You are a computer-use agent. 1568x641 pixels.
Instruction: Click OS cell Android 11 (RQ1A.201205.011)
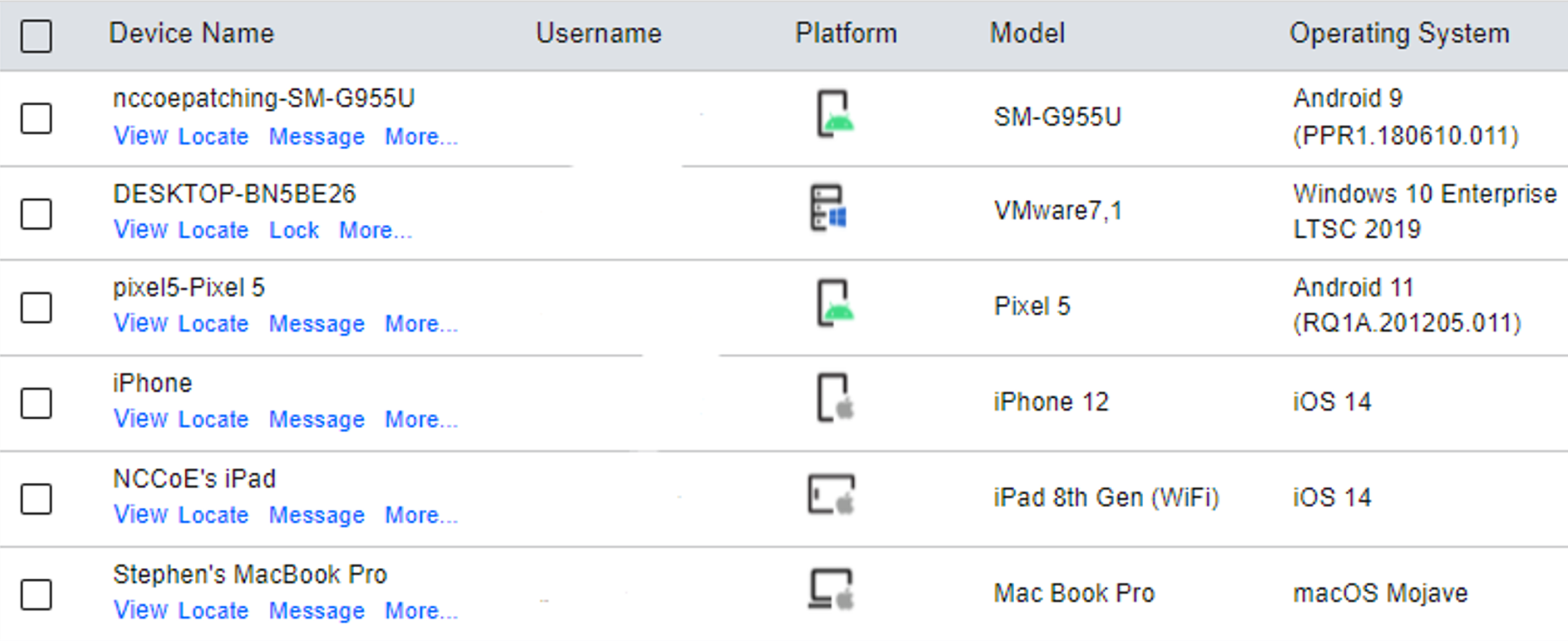pyautogui.click(x=1407, y=306)
